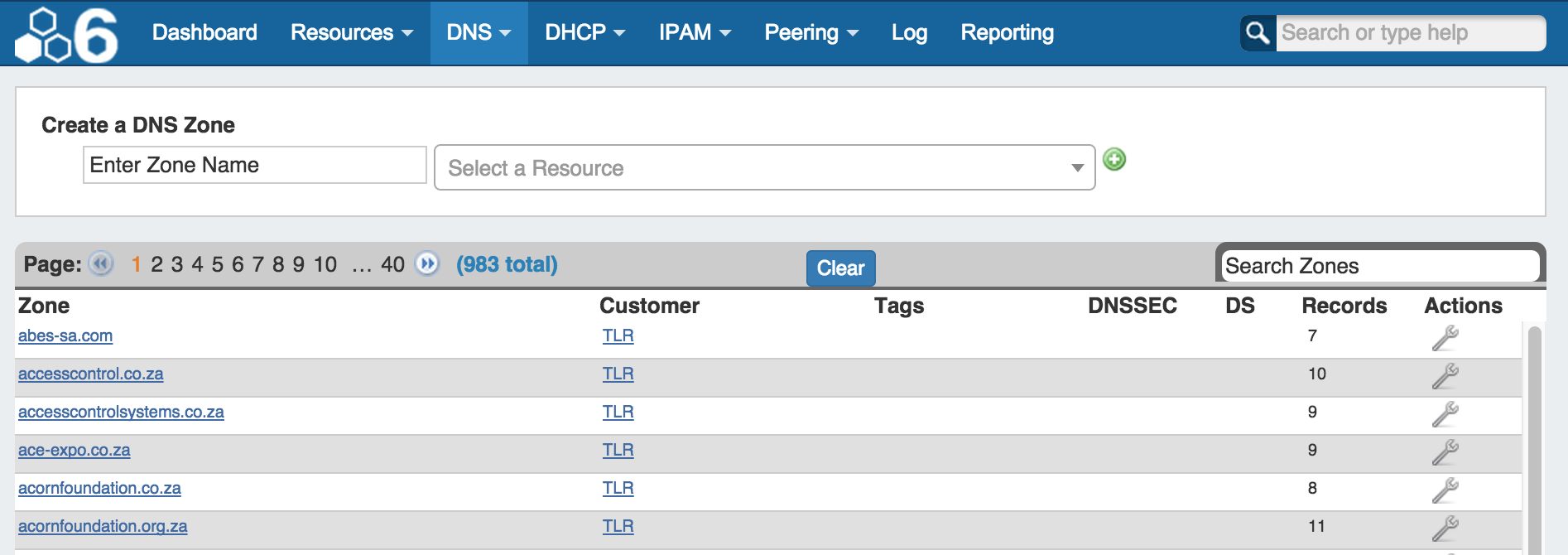The image size is (1568, 555).
Task: Expand the Resources menu
Action: click(351, 33)
